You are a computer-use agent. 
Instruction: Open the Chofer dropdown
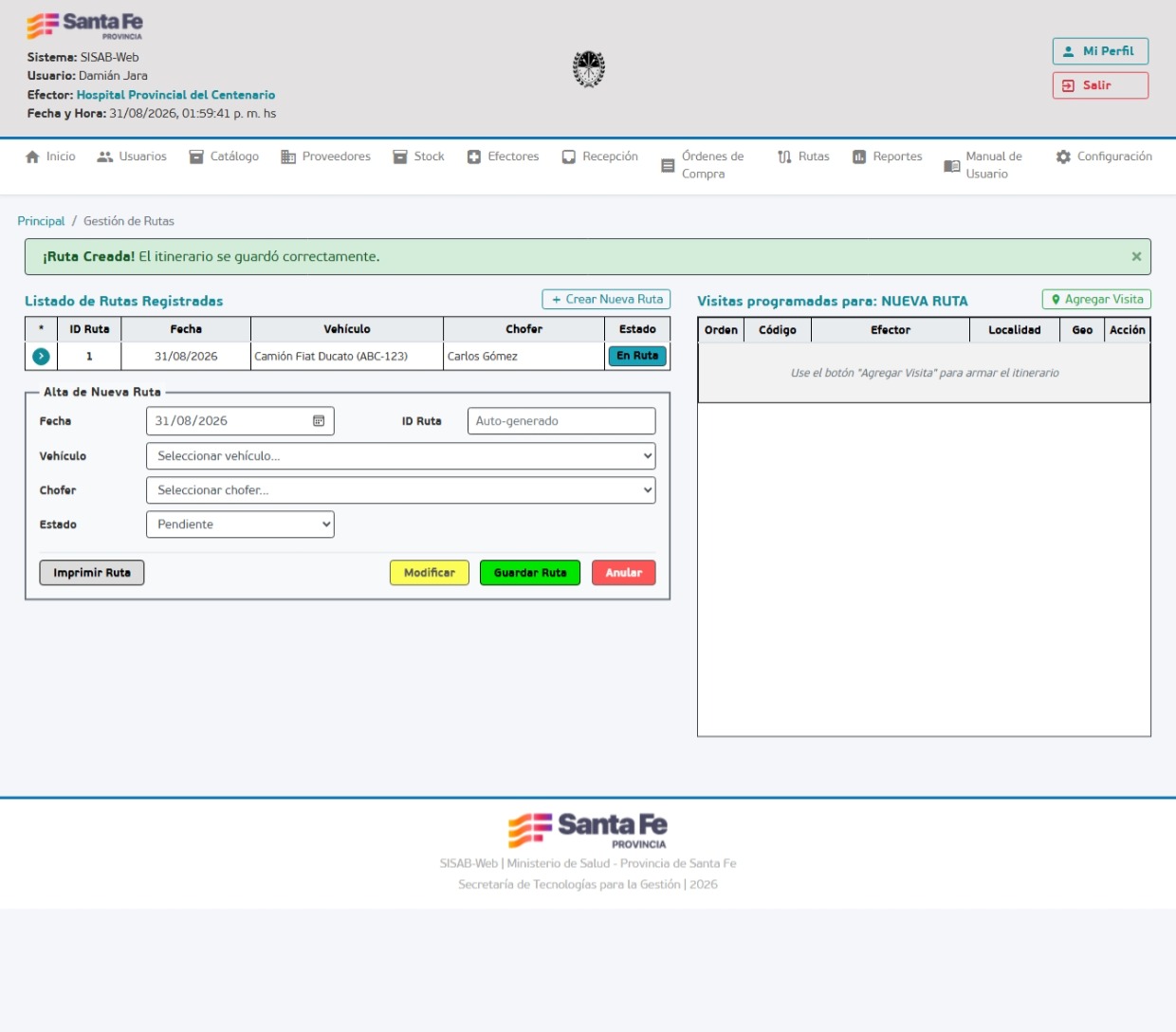point(400,490)
